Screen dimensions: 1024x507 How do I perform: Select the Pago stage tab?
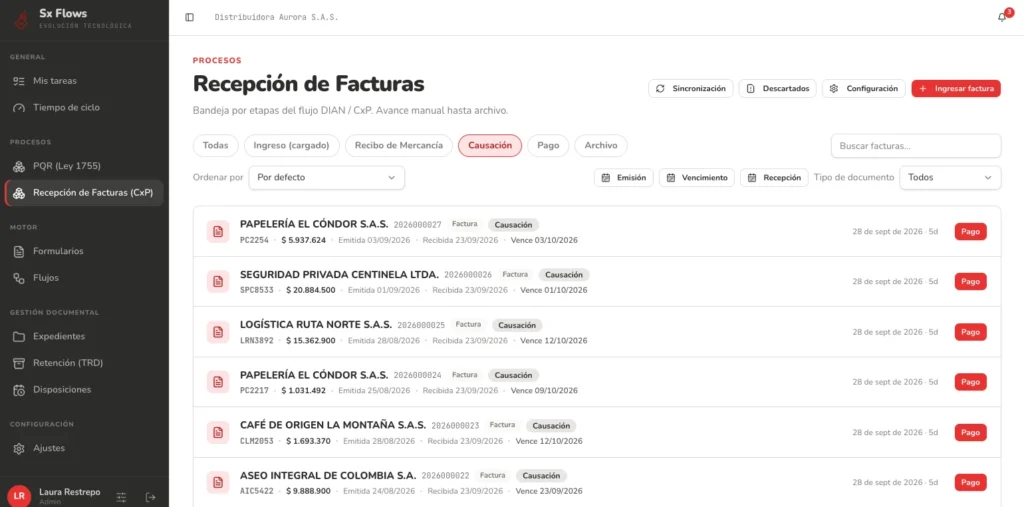pyautogui.click(x=549, y=145)
